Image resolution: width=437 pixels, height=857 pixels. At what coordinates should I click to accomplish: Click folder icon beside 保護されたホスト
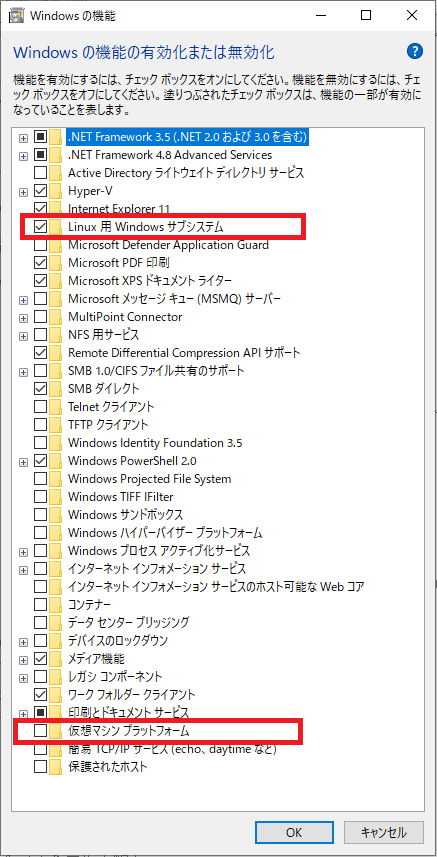55,767
